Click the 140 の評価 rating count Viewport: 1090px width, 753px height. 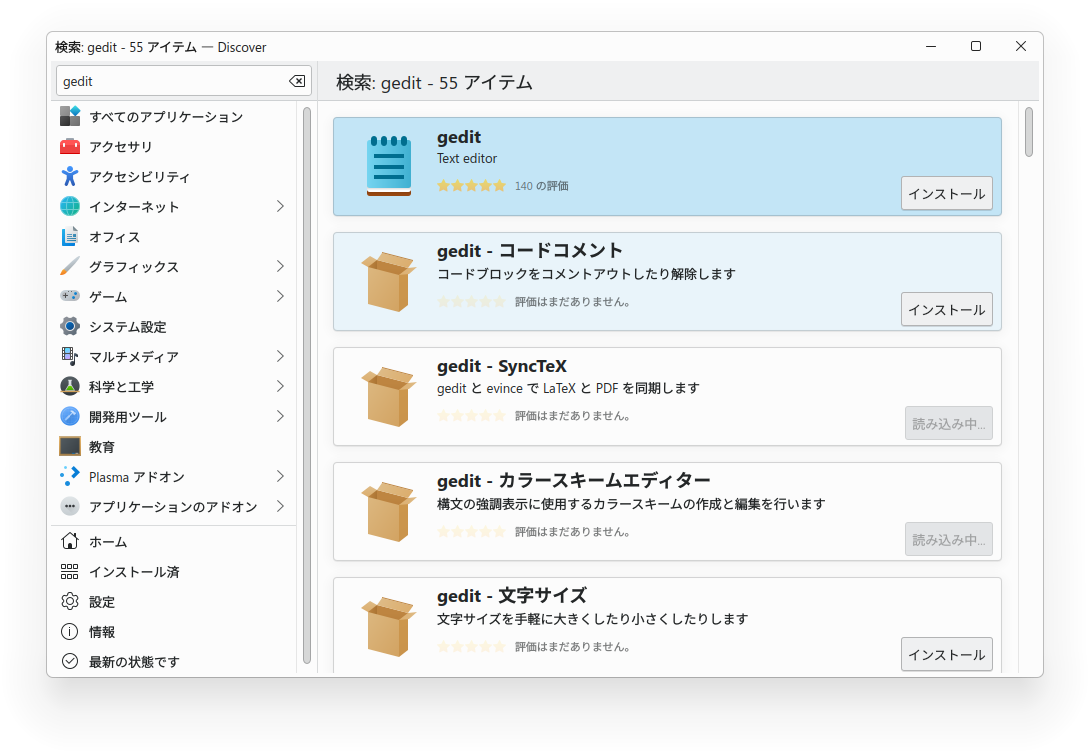(542, 186)
